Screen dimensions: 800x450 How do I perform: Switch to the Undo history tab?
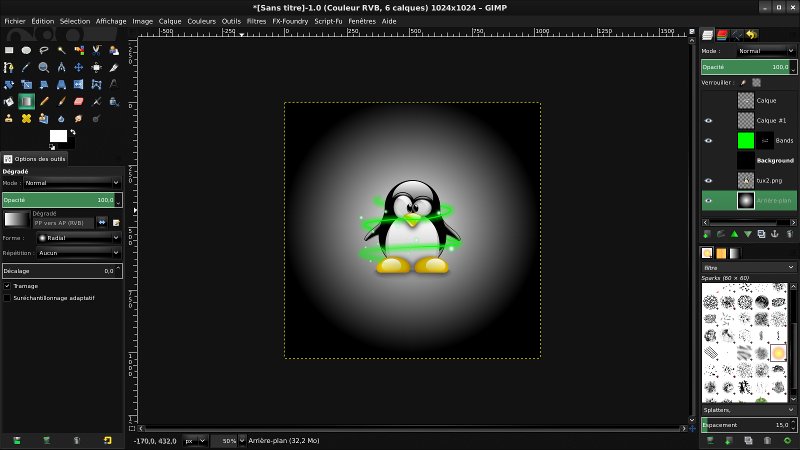(751, 35)
